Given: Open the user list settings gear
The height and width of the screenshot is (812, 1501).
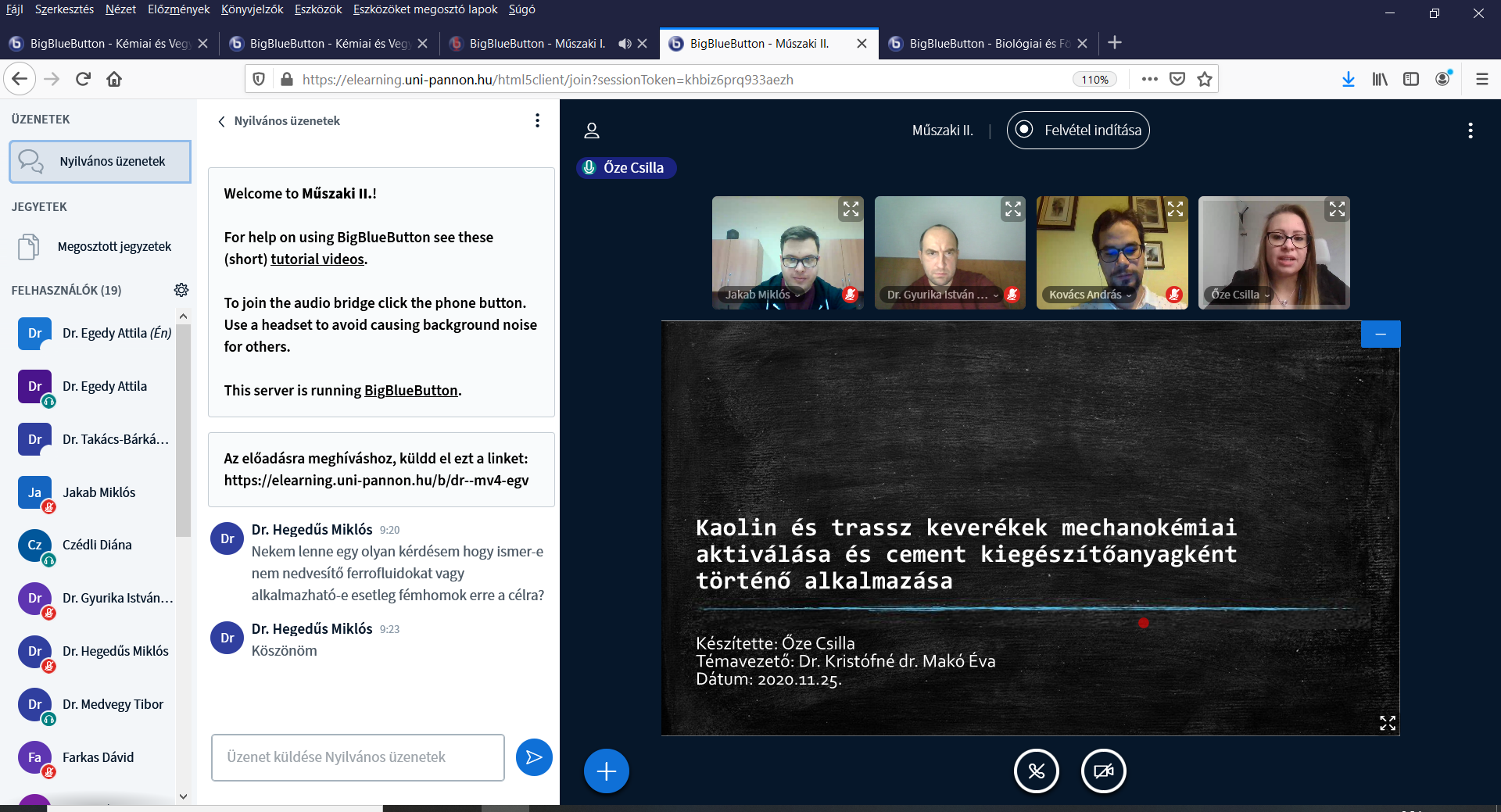Looking at the screenshot, I should point(181,290).
